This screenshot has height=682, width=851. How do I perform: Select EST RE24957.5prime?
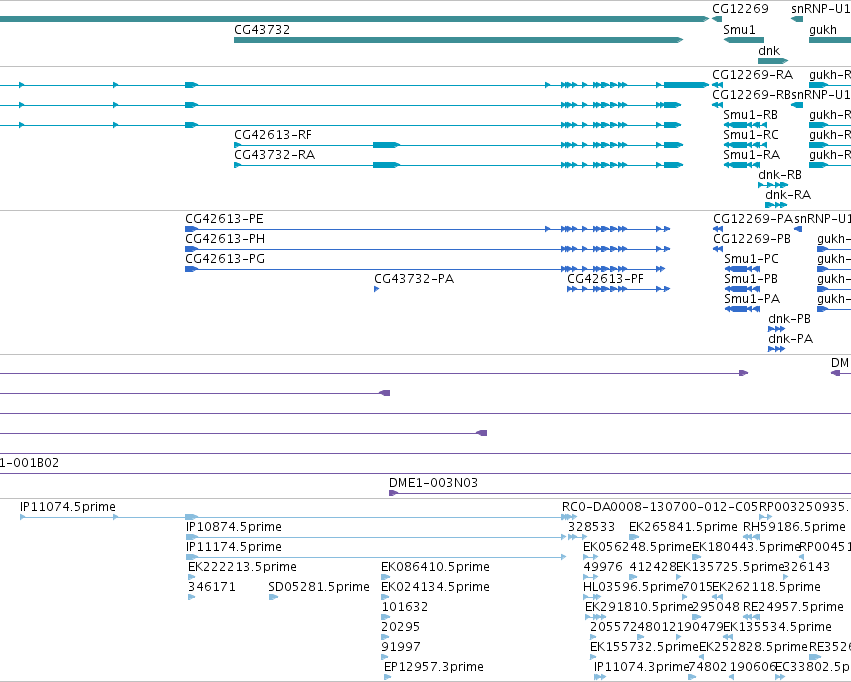[x=751, y=617]
